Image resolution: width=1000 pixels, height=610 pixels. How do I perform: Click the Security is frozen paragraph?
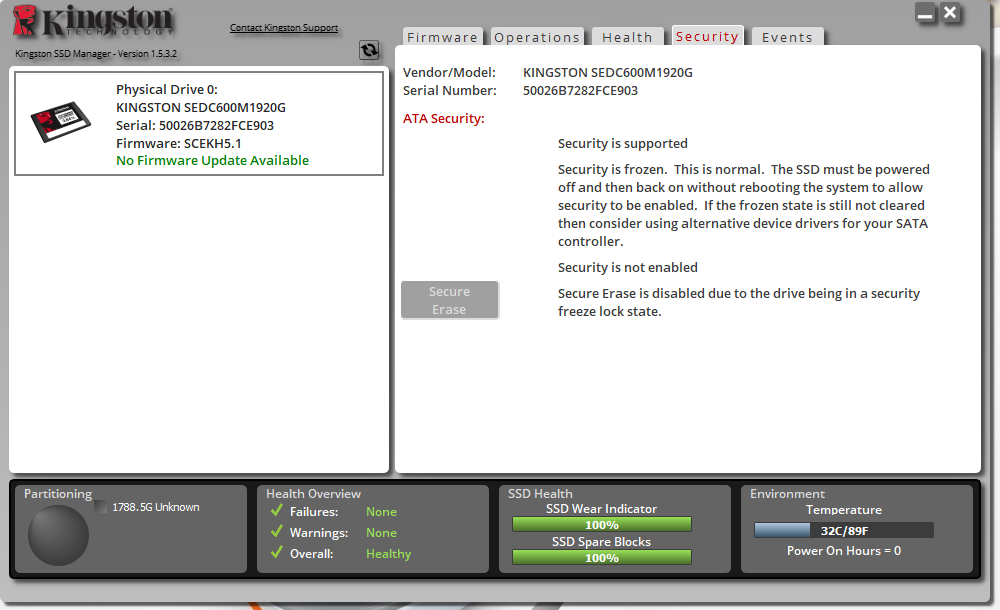pos(744,205)
